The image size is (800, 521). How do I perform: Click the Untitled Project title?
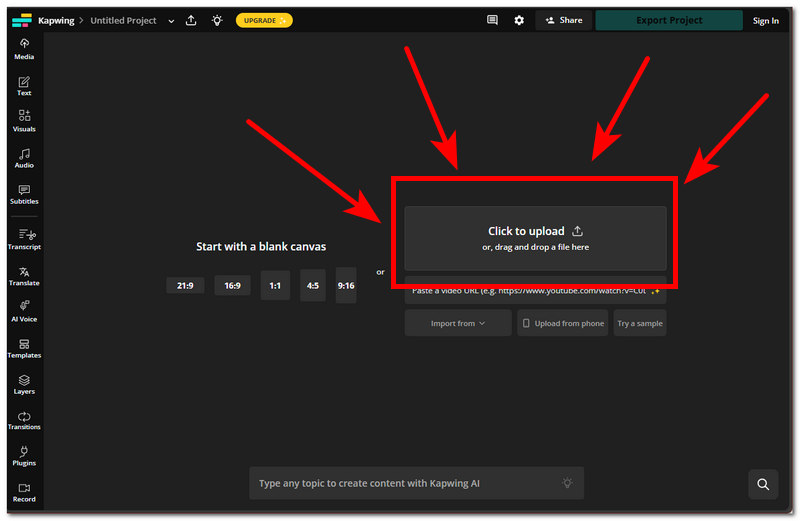pyautogui.click(x=123, y=20)
